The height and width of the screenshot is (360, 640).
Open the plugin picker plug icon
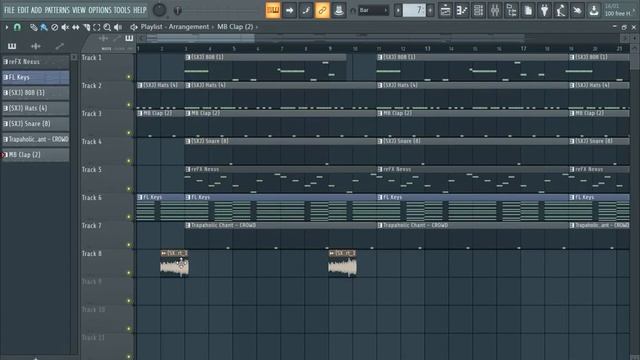544,10
